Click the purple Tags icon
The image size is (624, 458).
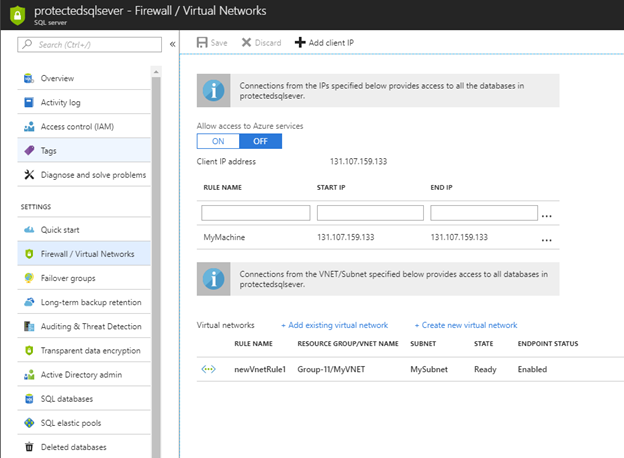pyautogui.click(x=29, y=150)
